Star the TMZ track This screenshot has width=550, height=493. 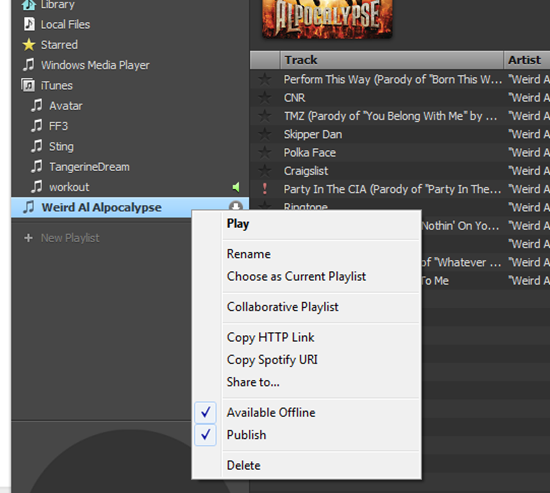(x=265, y=116)
